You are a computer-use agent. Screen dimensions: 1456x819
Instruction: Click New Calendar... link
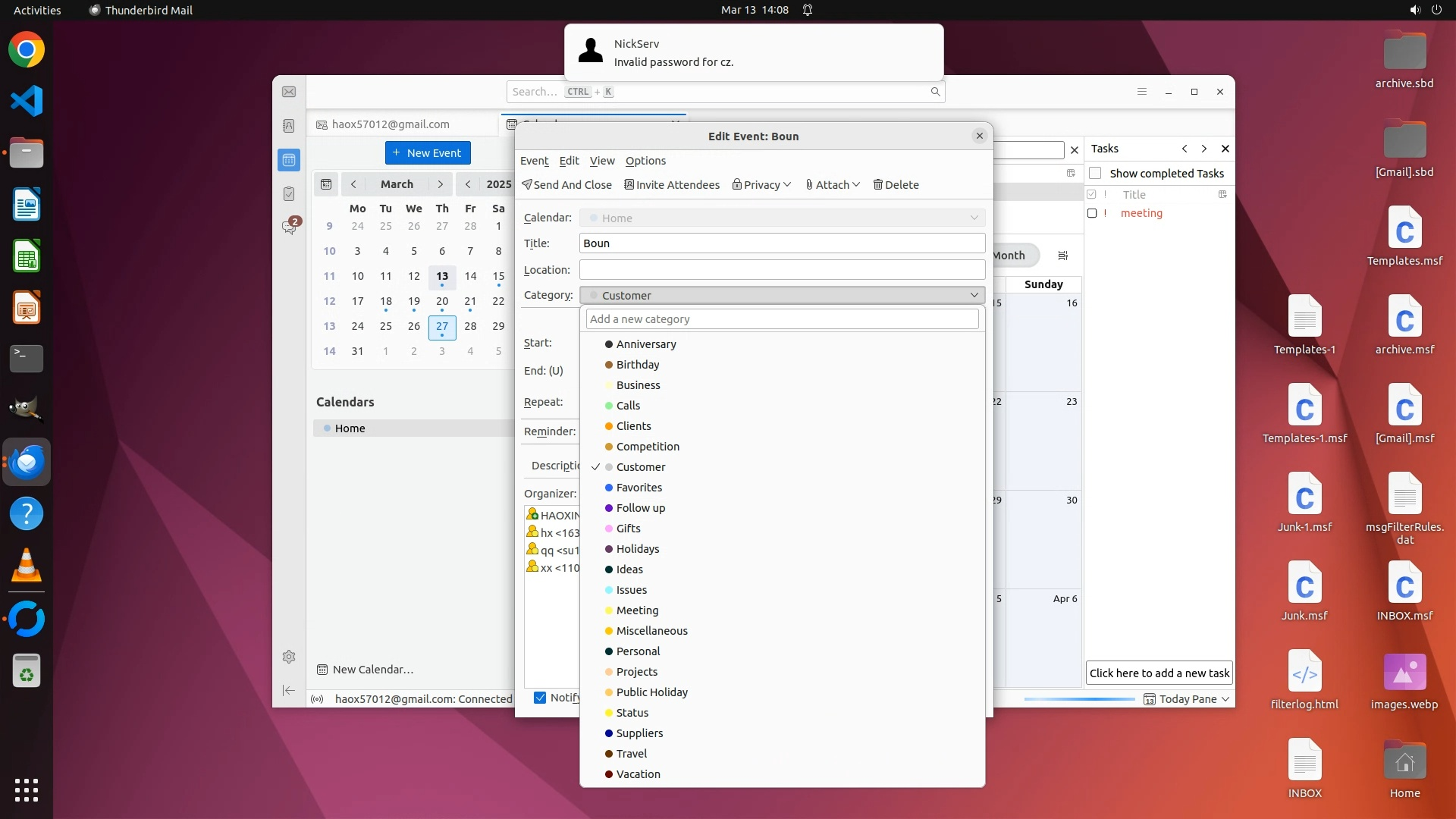coord(372,670)
